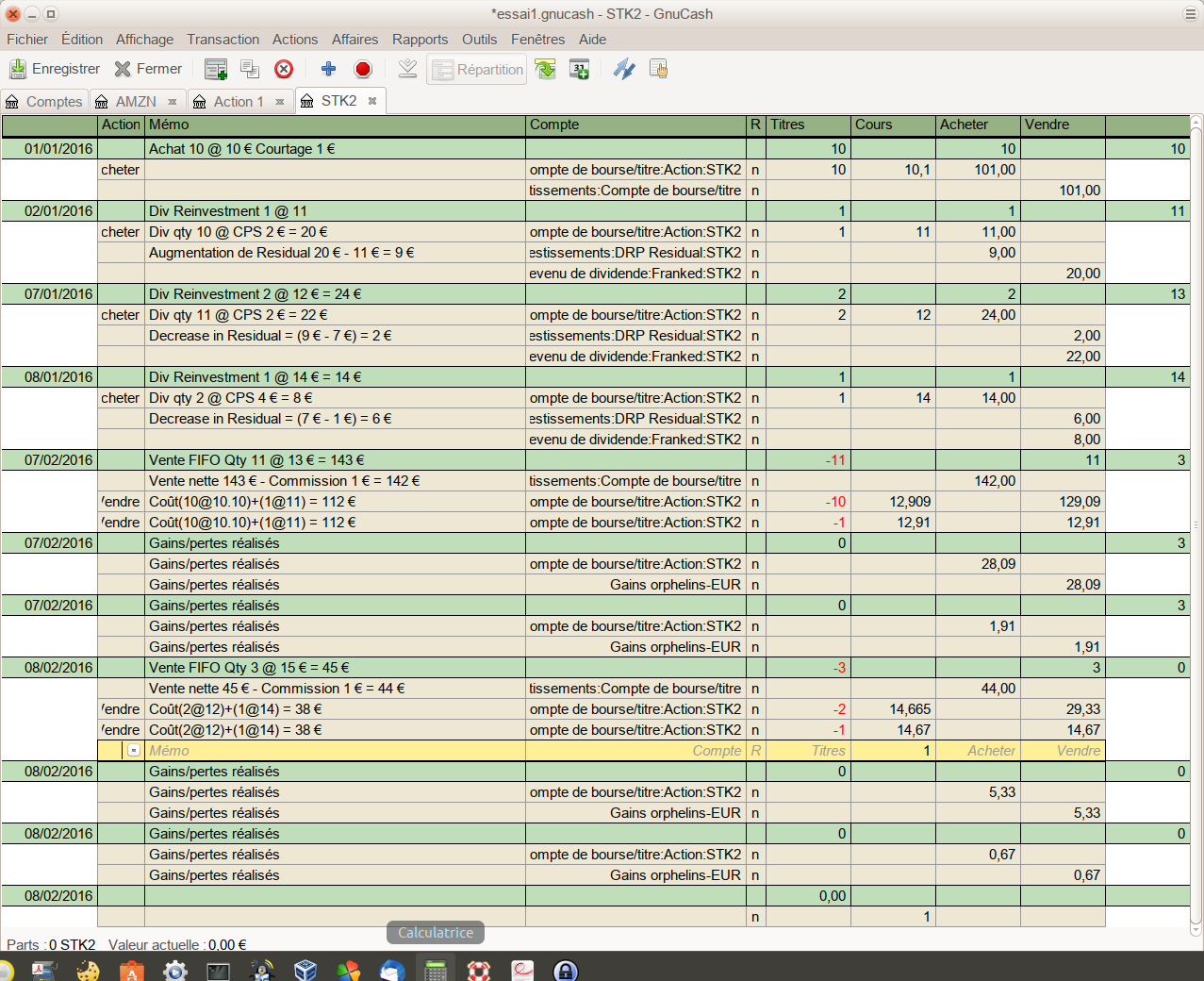Open reconcile using the hand icon

tap(658, 69)
